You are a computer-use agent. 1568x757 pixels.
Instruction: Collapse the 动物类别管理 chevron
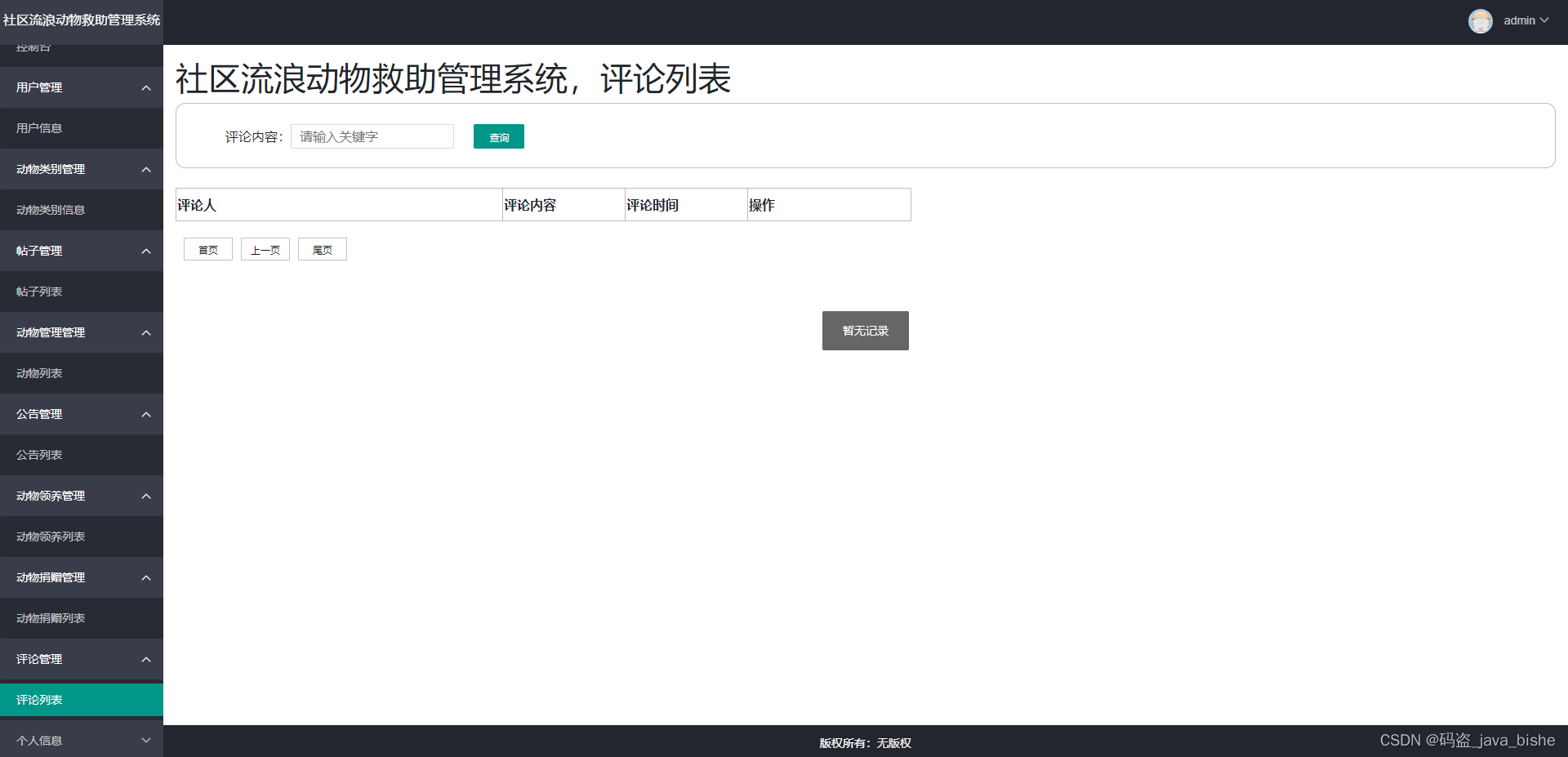pyautogui.click(x=146, y=170)
